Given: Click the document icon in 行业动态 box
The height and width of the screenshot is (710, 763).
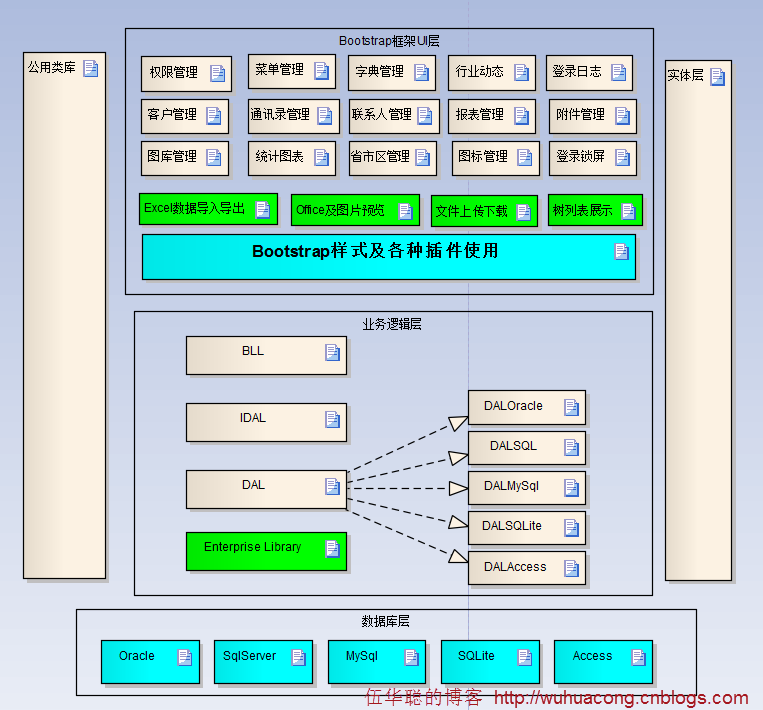Looking at the screenshot, I should coord(522,73).
